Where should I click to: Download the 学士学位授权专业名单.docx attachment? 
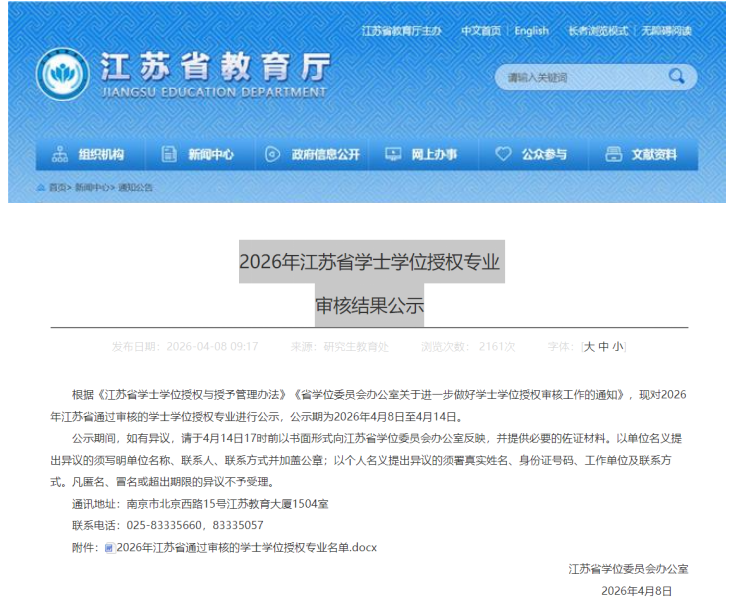coord(246,547)
